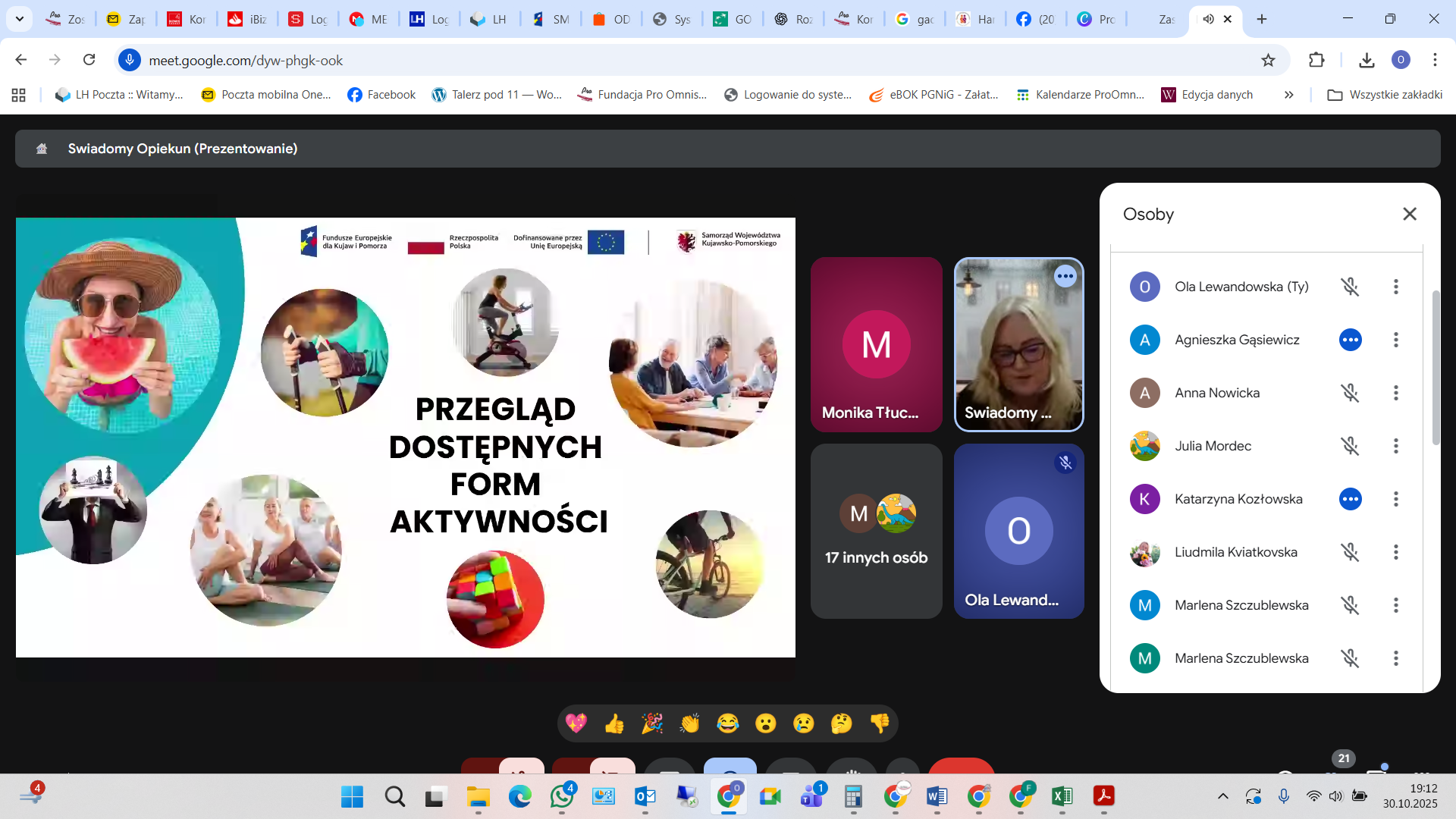Open WhatsApp from the taskbar
The height and width of the screenshot is (819, 1456).
562,796
